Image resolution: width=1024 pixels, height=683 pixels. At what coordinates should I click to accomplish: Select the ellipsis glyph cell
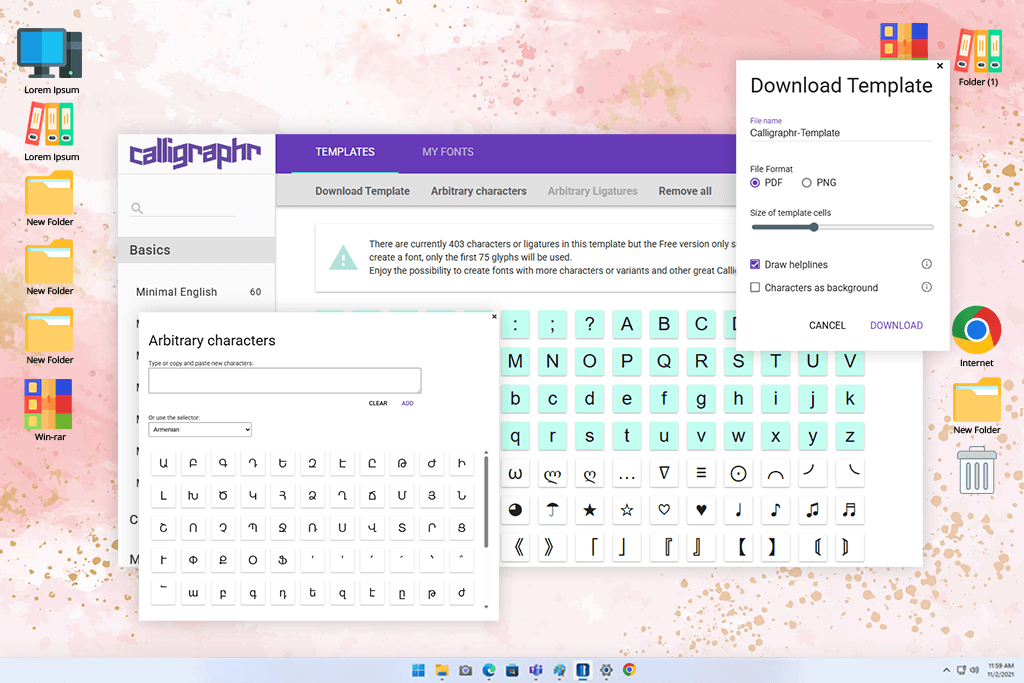[627, 473]
